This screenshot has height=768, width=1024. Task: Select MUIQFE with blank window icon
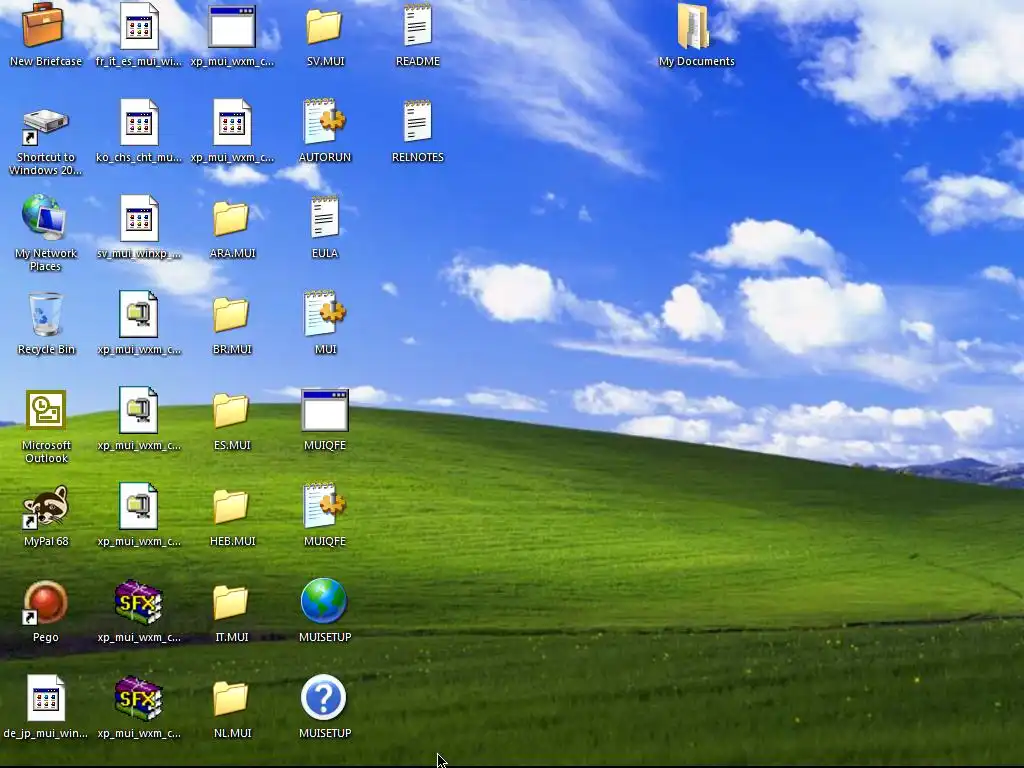[325, 411]
